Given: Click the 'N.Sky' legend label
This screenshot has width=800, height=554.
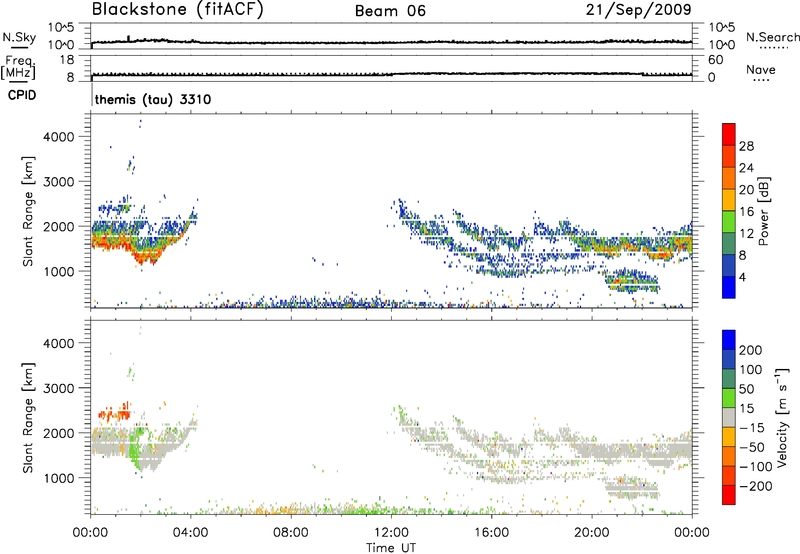Looking at the screenshot, I should [x=19, y=37].
